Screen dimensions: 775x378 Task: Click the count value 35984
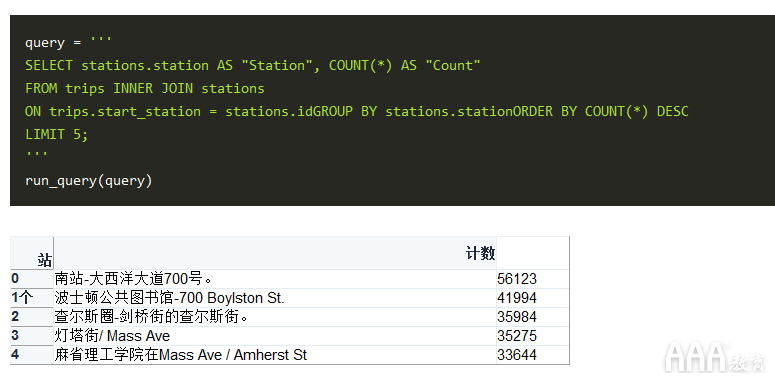click(517, 317)
